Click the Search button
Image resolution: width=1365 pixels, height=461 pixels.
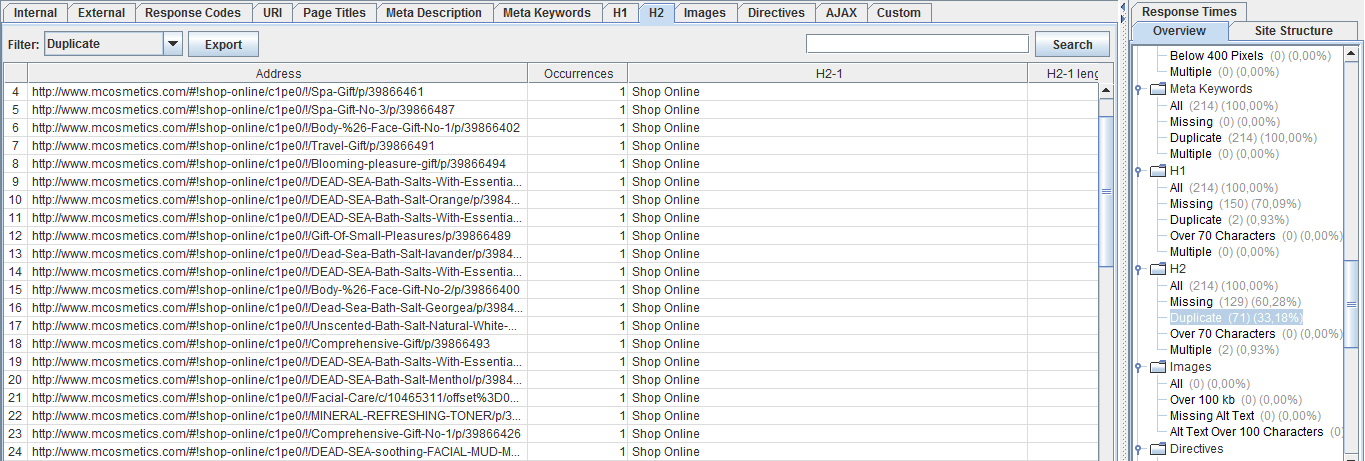tap(1072, 44)
